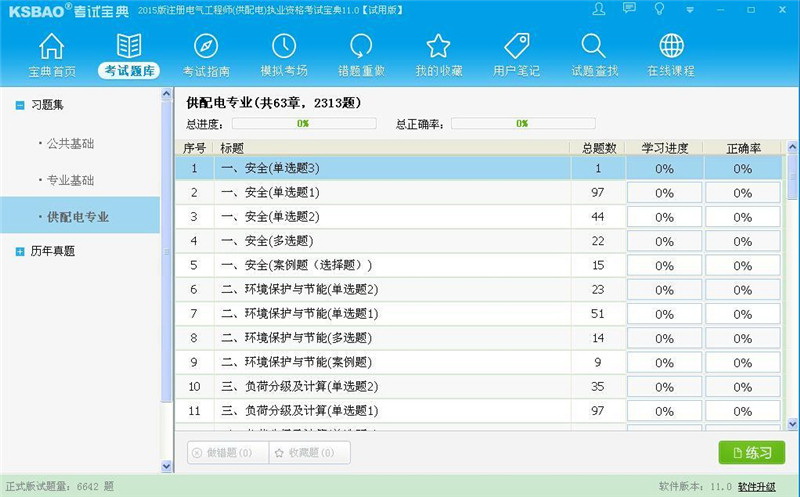Select row 一、安全(单选题2)
The height and width of the screenshot is (497, 800).
point(479,217)
